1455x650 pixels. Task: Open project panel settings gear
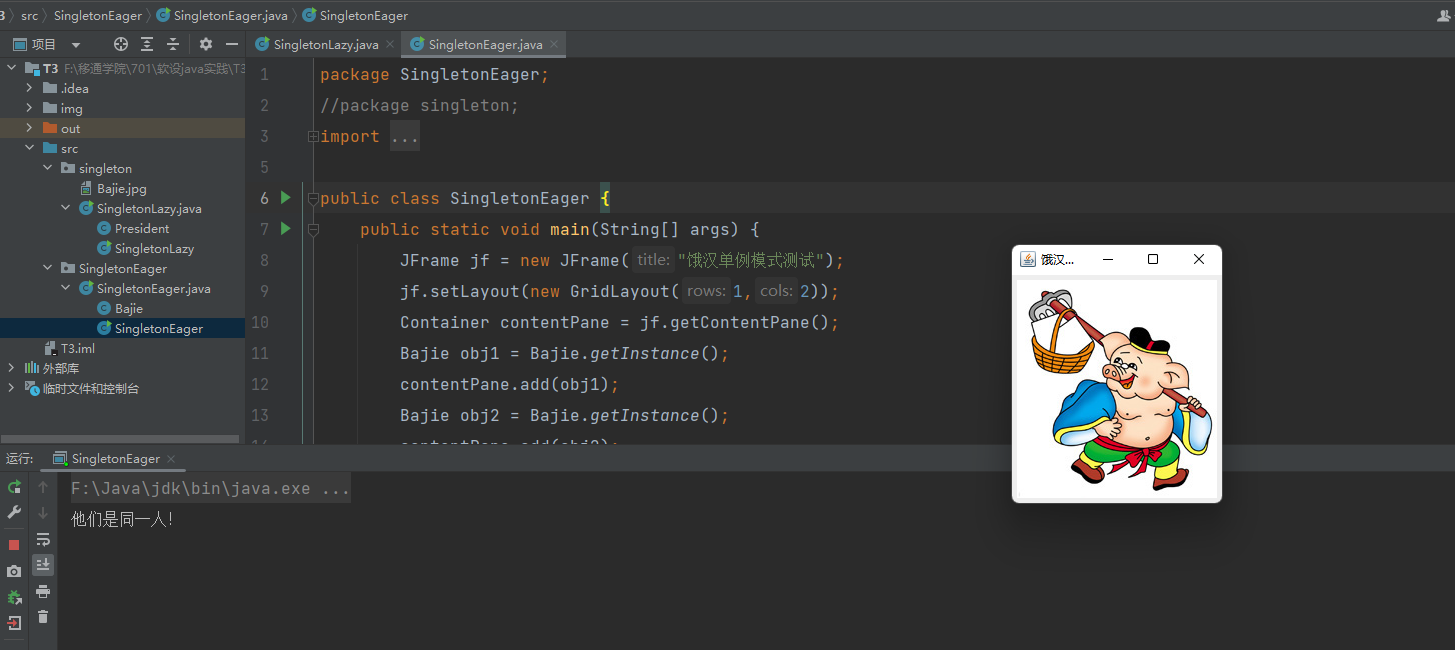tap(206, 44)
